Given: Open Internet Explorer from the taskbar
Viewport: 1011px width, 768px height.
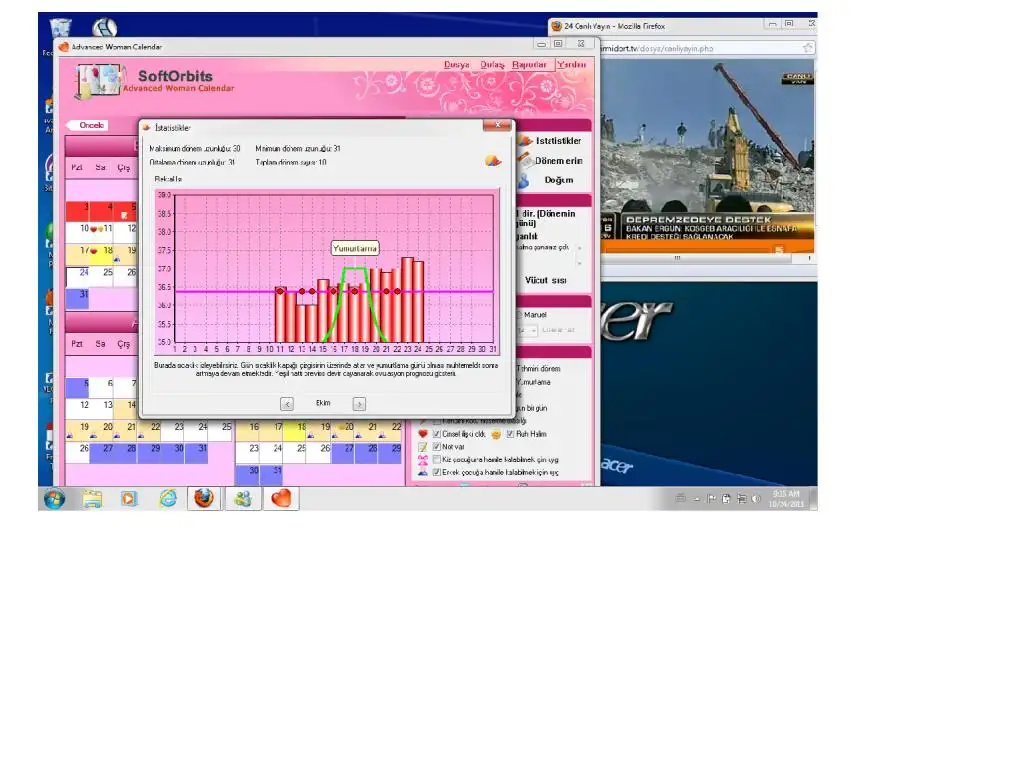Looking at the screenshot, I should 168,498.
